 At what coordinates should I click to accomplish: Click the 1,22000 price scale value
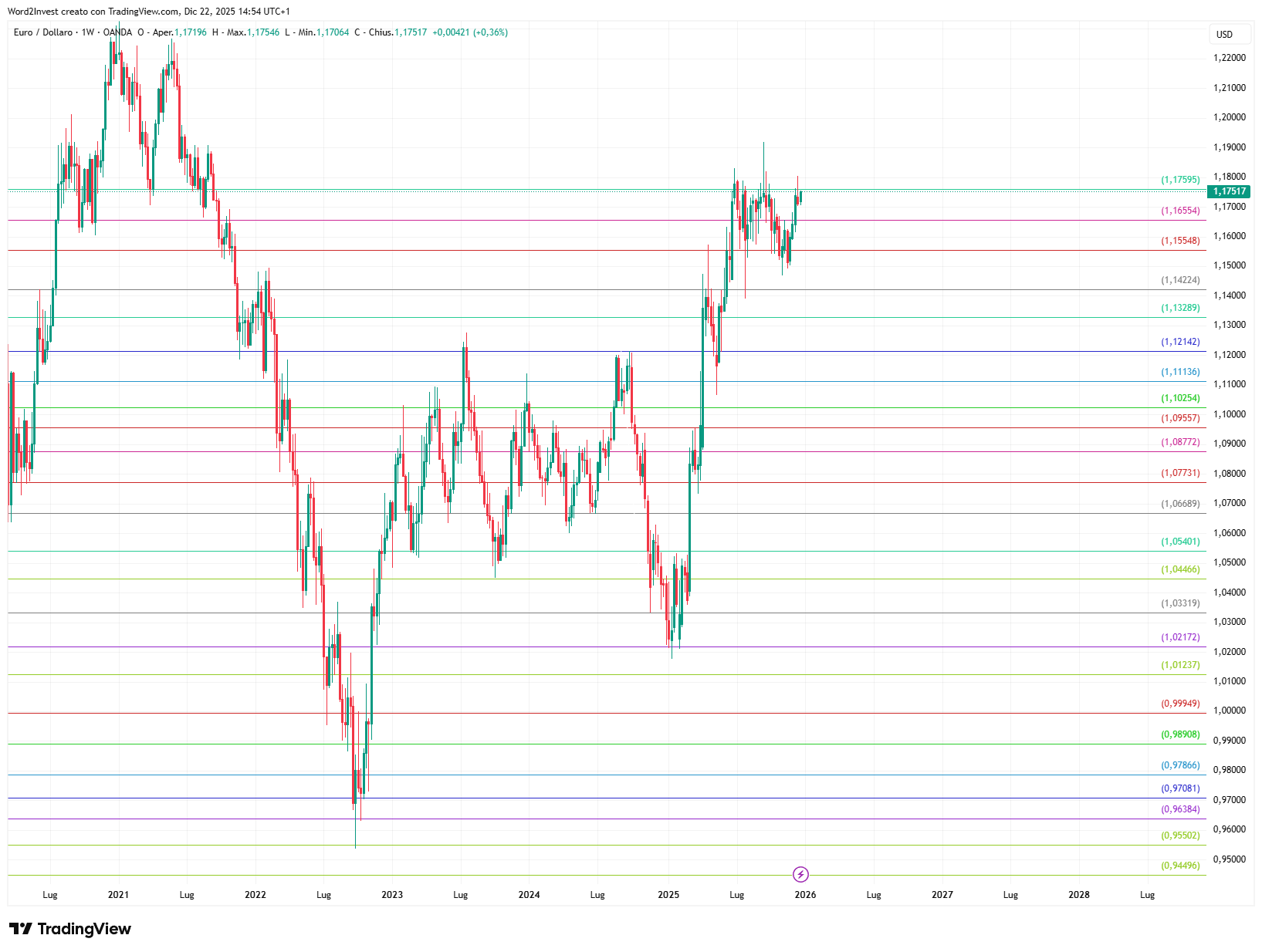click(1230, 58)
